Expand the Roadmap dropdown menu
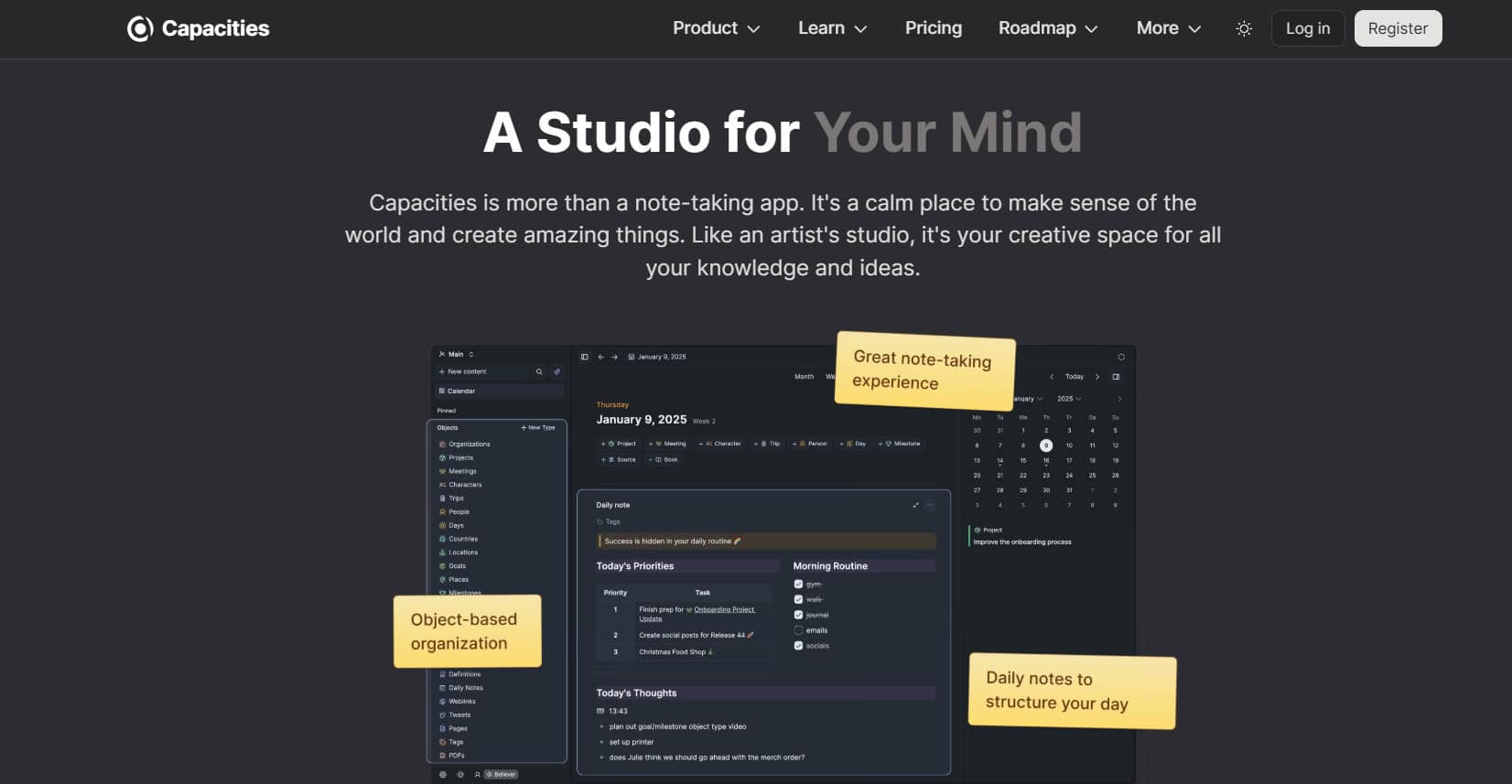Image resolution: width=1512 pixels, height=784 pixels. click(1047, 28)
